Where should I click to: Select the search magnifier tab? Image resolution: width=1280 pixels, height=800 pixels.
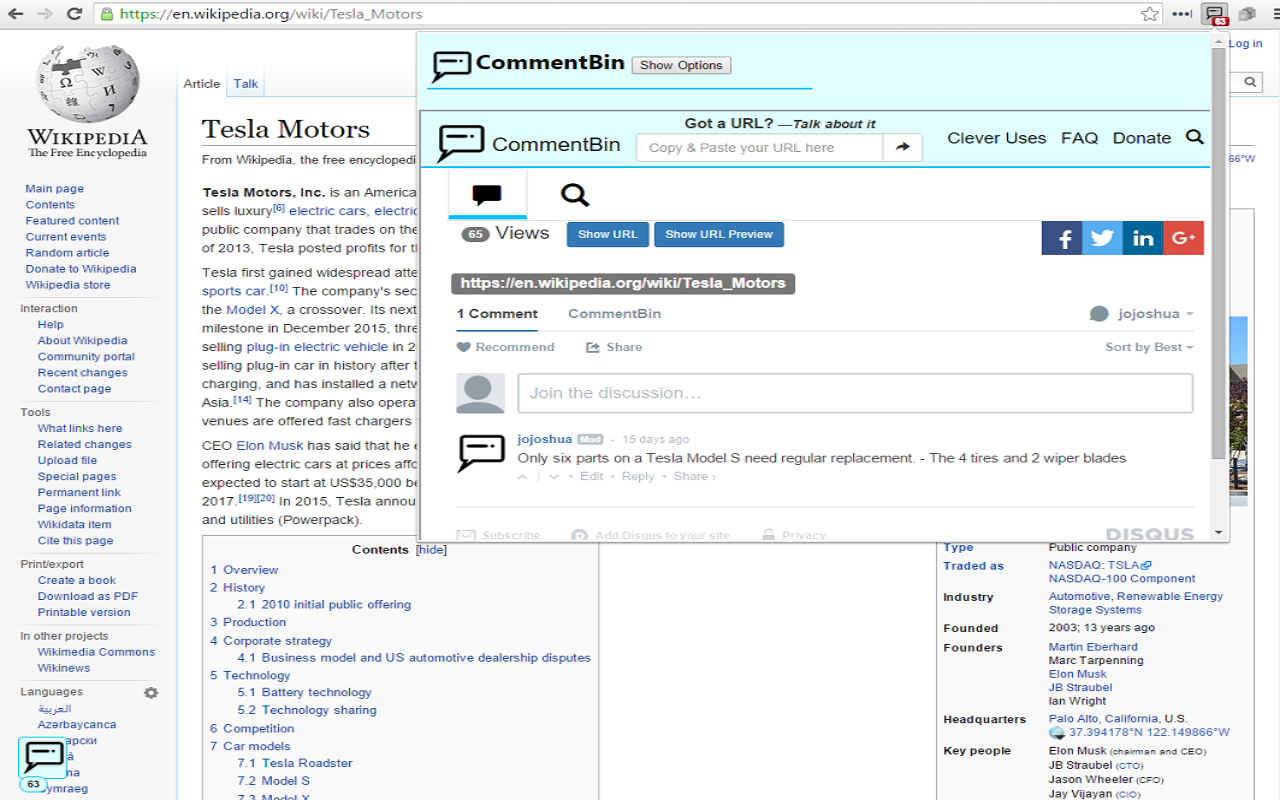click(x=575, y=195)
